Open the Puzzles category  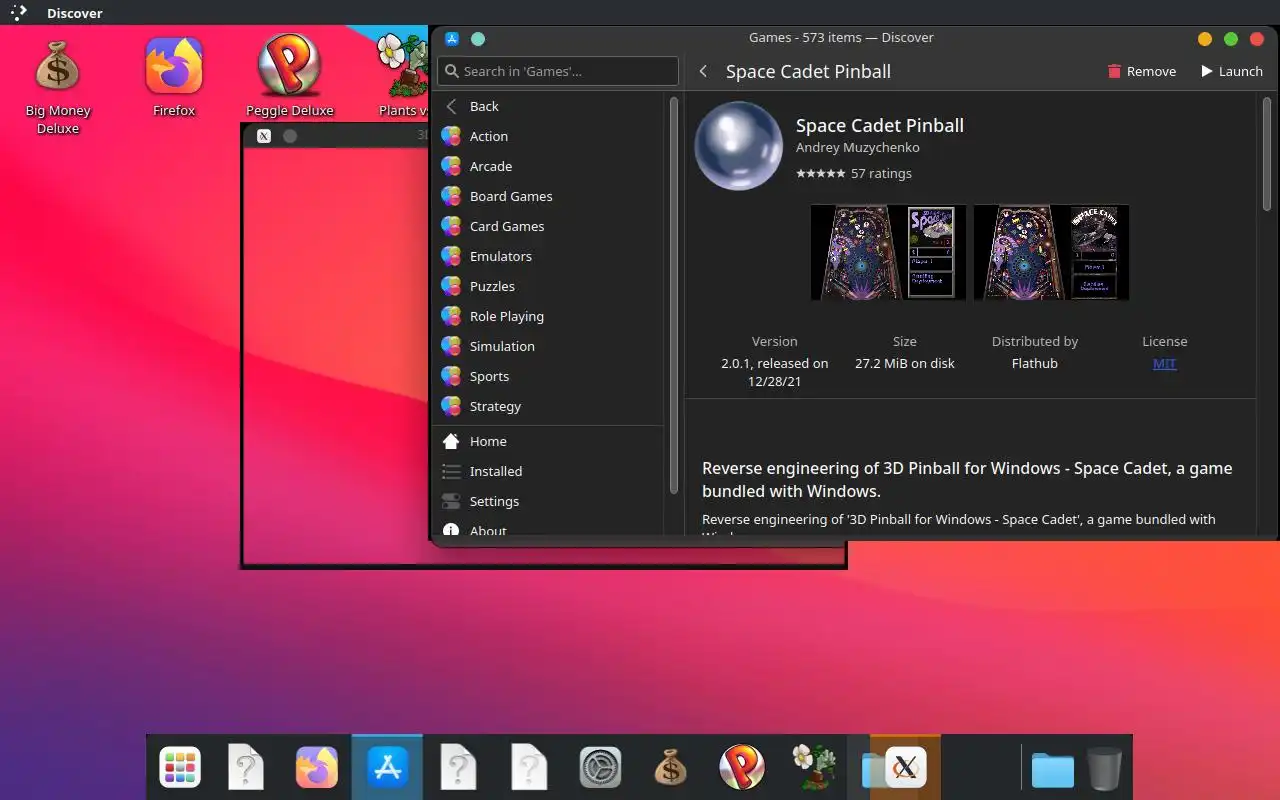click(548, 286)
